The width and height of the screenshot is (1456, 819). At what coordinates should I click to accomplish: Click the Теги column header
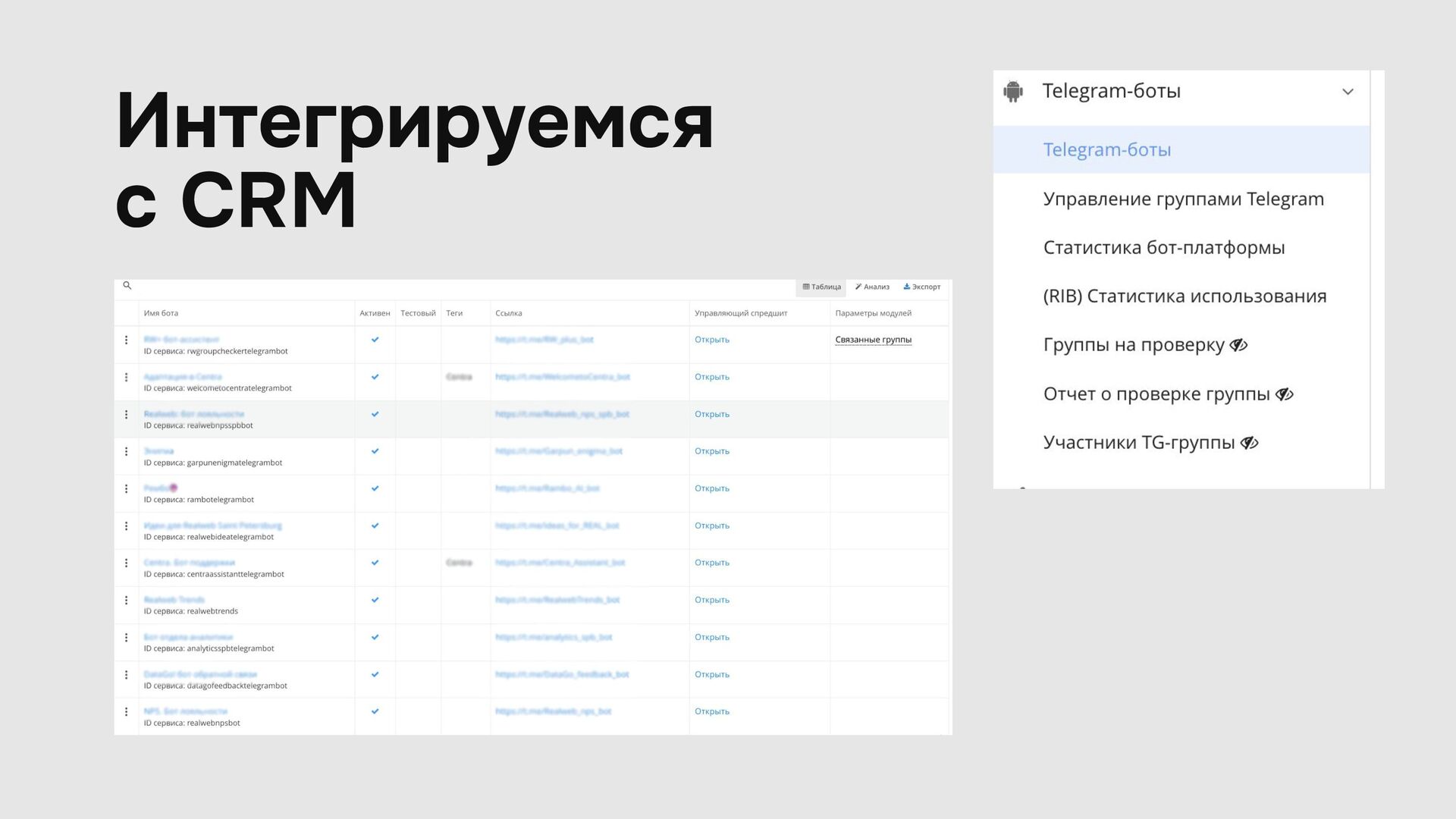[454, 313]
